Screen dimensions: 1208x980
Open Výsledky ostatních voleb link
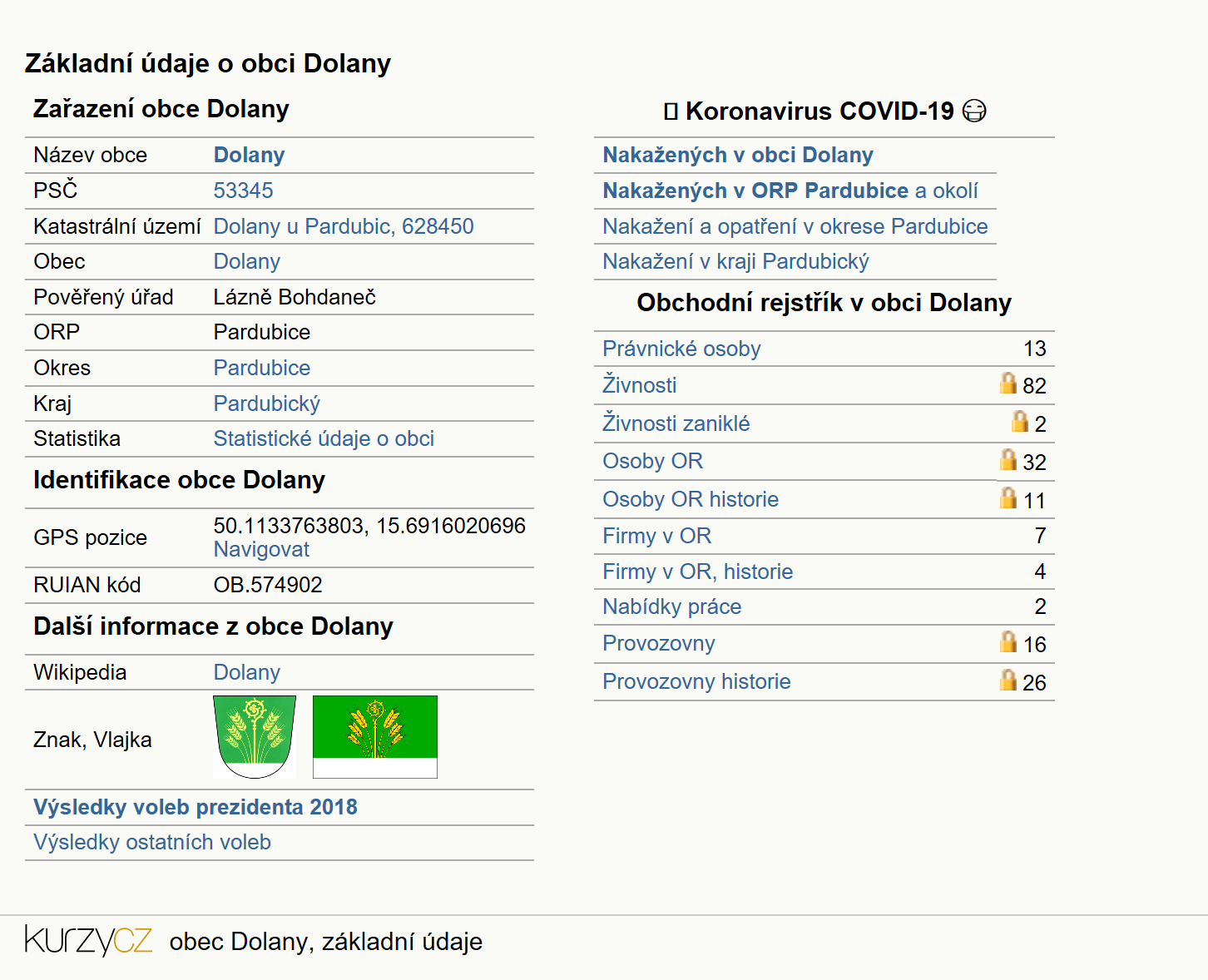click(x=152, y=842)
